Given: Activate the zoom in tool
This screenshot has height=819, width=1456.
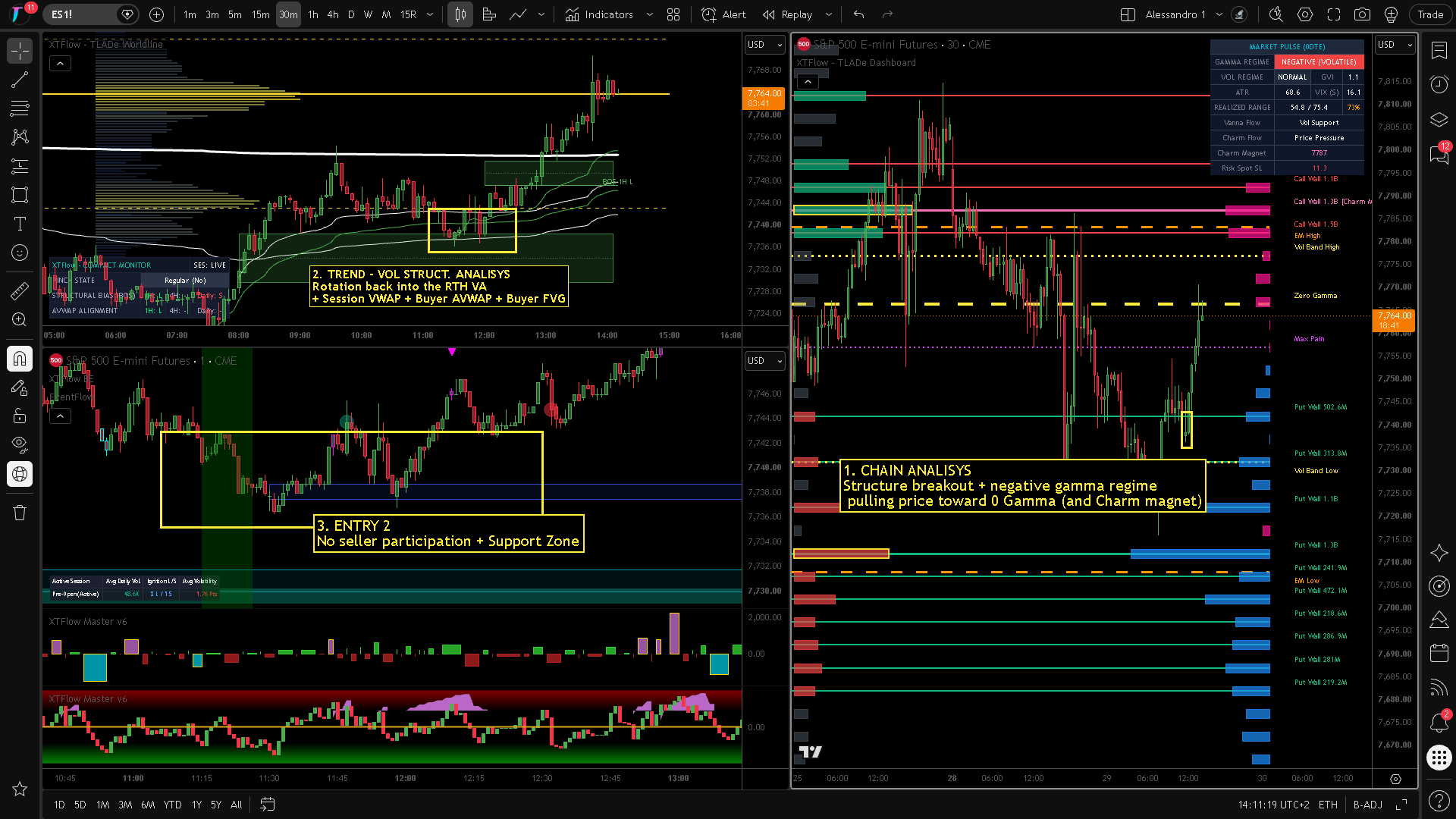Looking at the screenshot, I should click(20, 319).
